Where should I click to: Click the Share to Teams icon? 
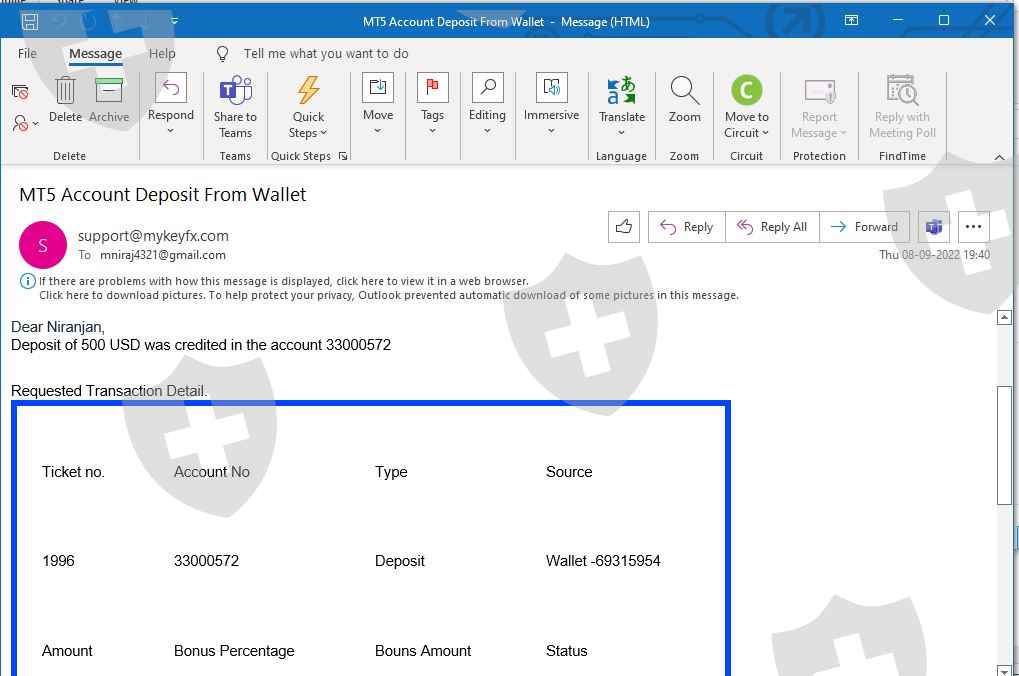click(x=235, y=92)
